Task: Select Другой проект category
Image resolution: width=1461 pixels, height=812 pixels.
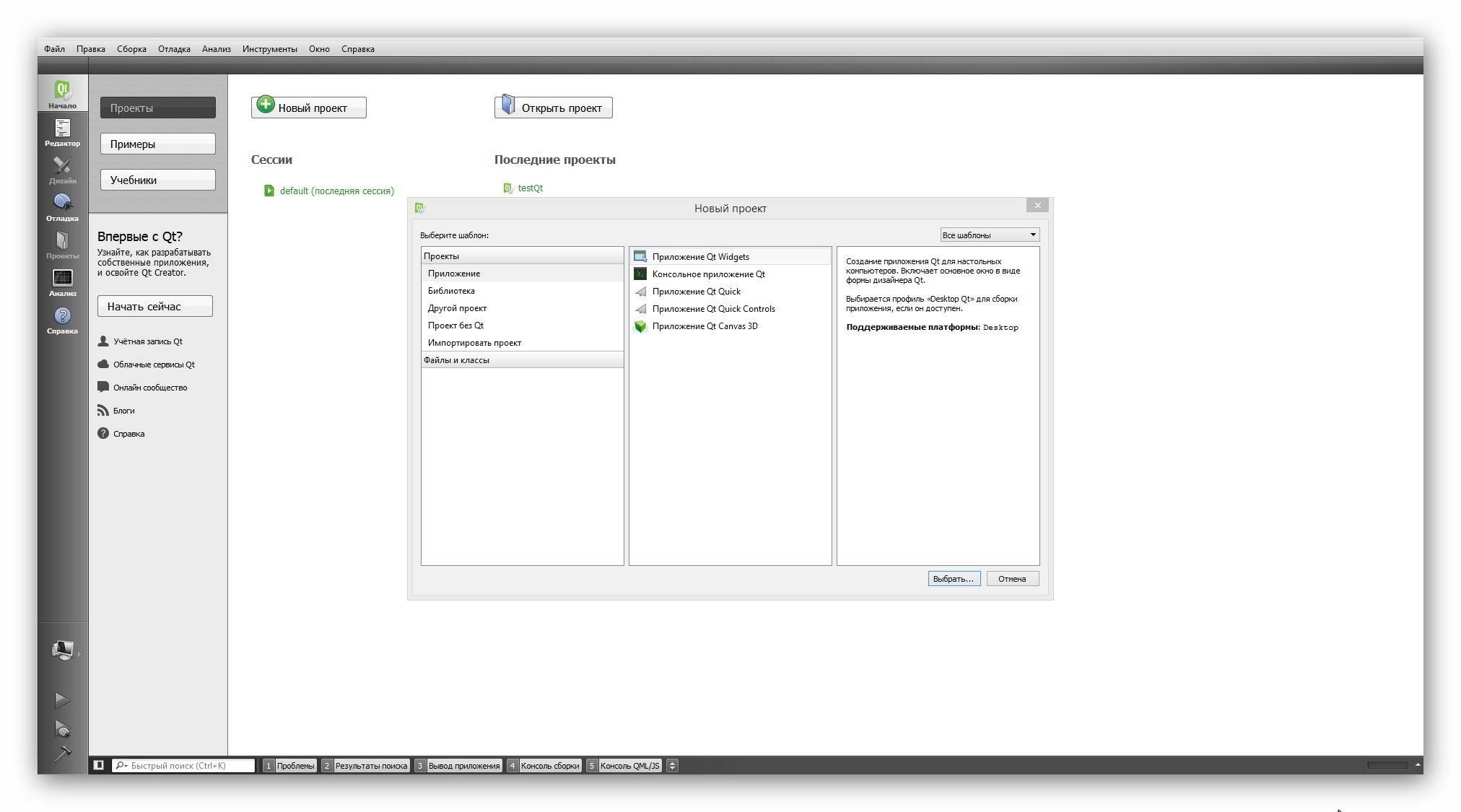Action: [523, 307]
